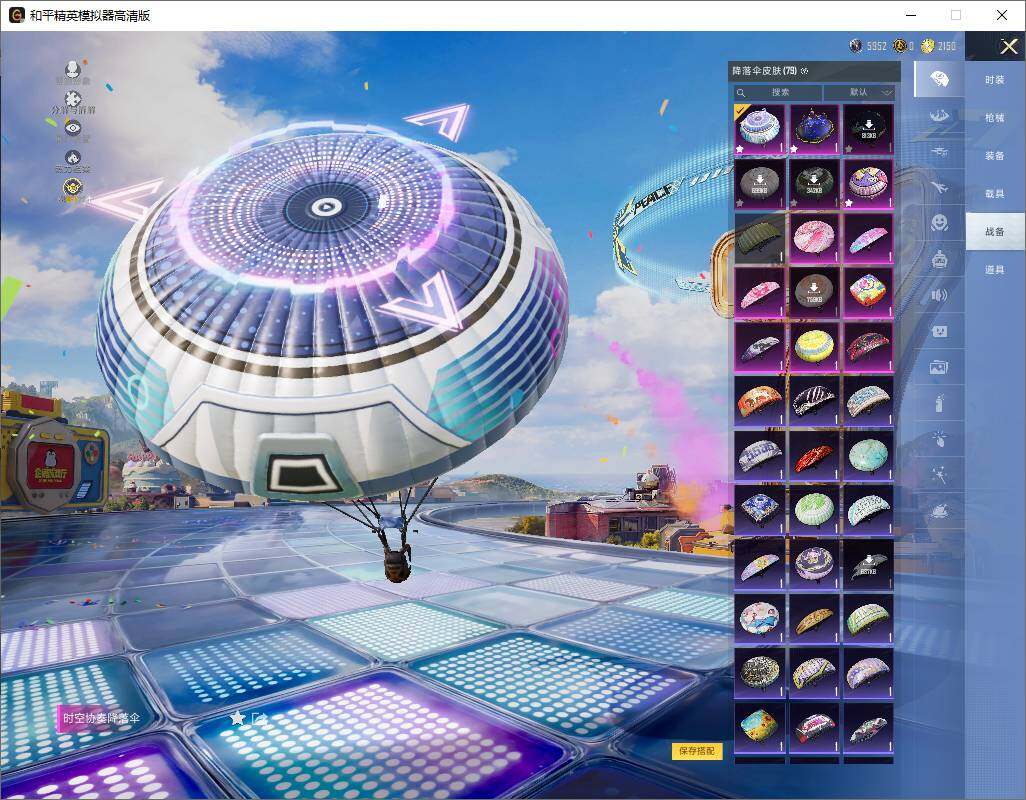1026x800 pixels.
Task: Switch to the 枪械 tab
Action: click(x=995, y=118)
